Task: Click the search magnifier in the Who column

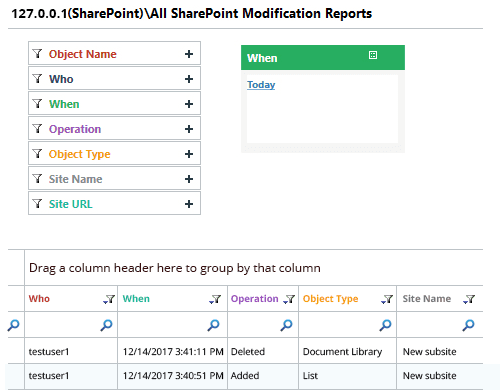Action: [106, 325]
